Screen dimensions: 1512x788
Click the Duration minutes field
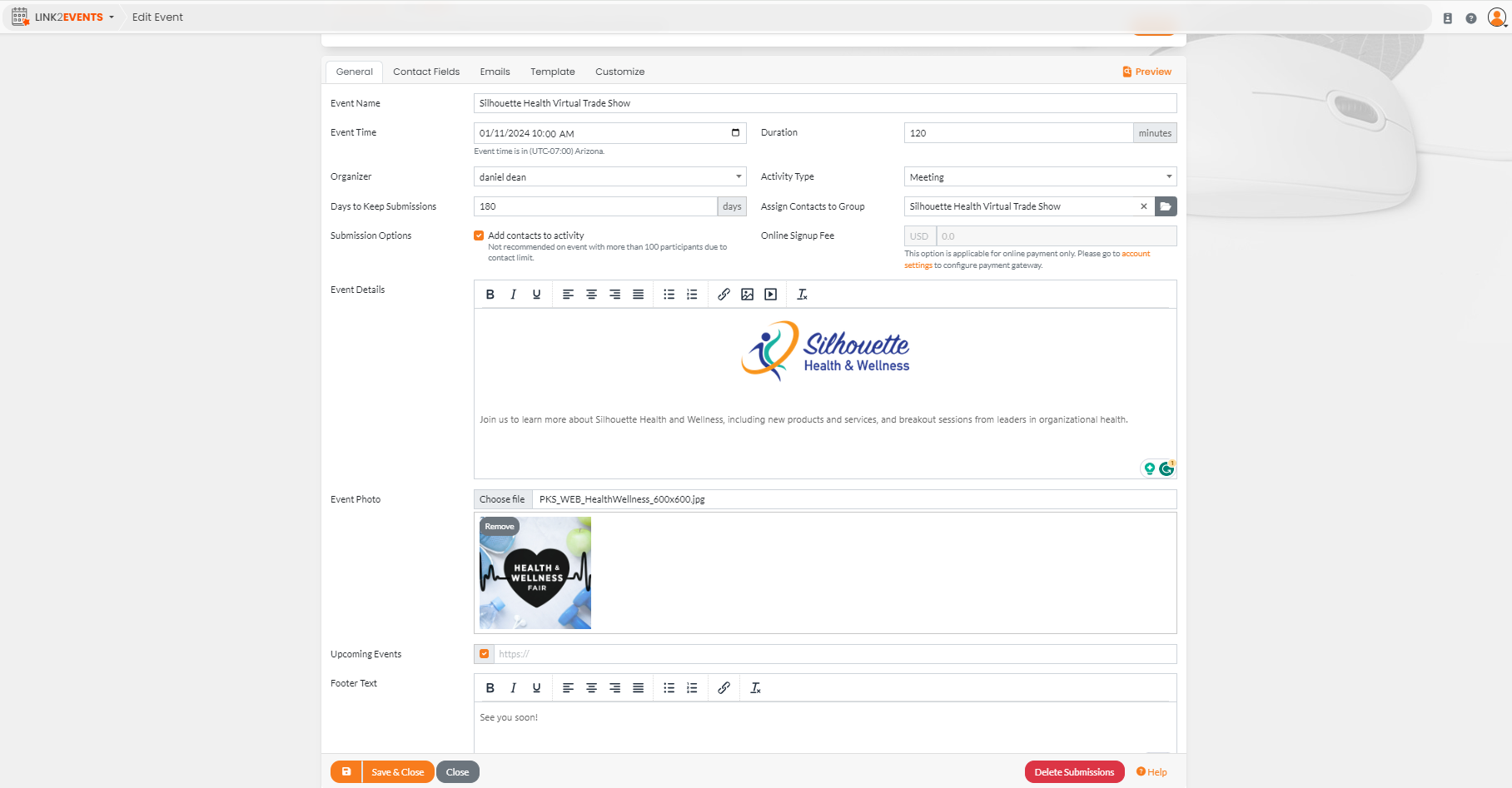pos(1018,133)
